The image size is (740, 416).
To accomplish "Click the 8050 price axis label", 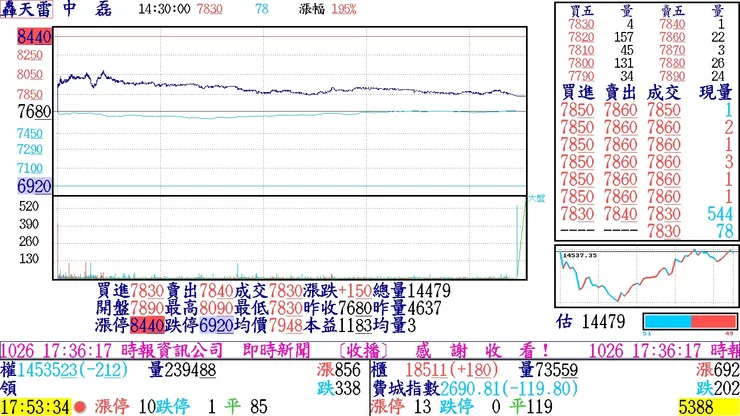I will point(30,75).
